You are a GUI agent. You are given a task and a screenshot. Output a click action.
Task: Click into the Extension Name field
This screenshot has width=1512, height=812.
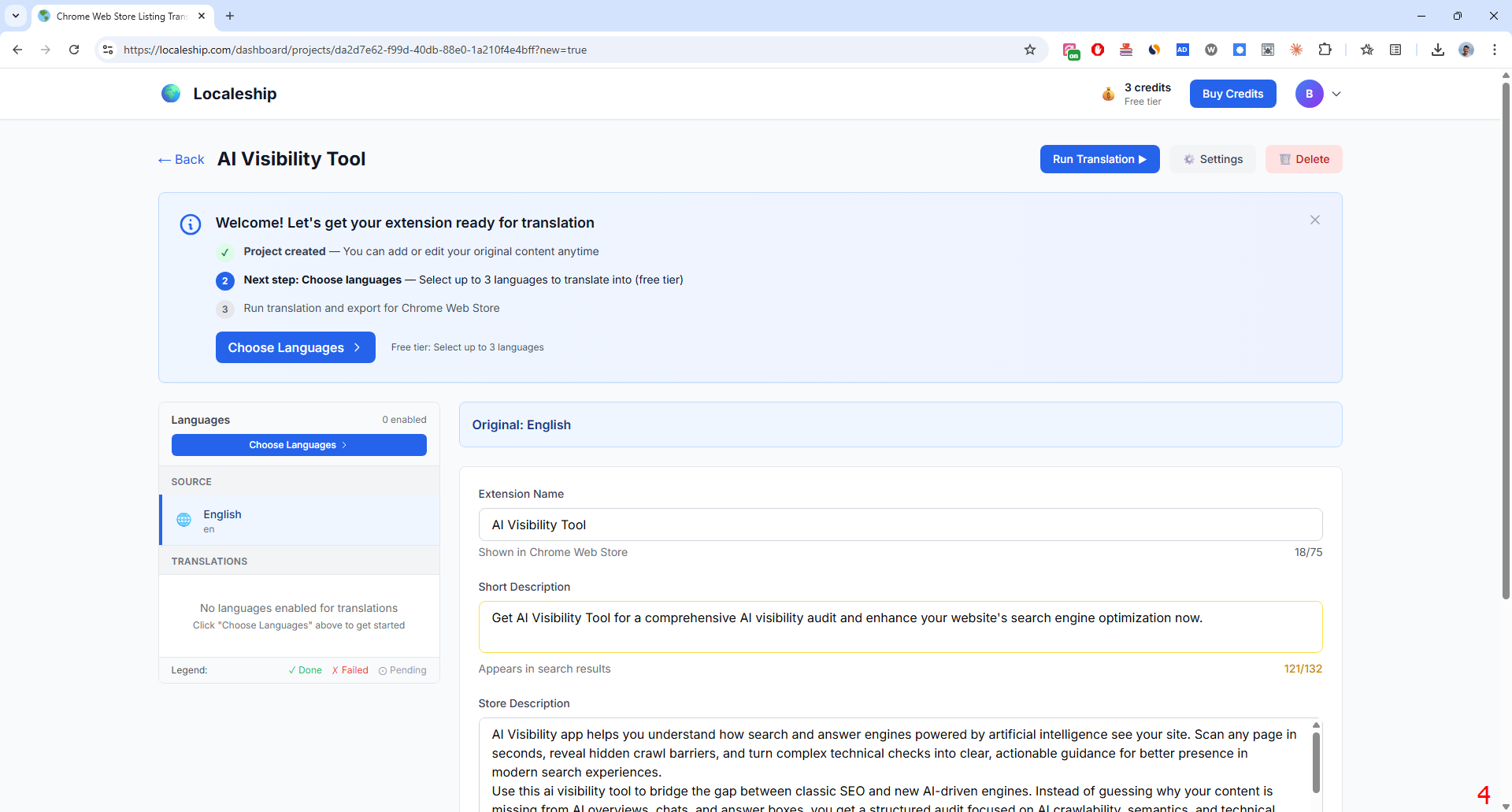point(900,525)
